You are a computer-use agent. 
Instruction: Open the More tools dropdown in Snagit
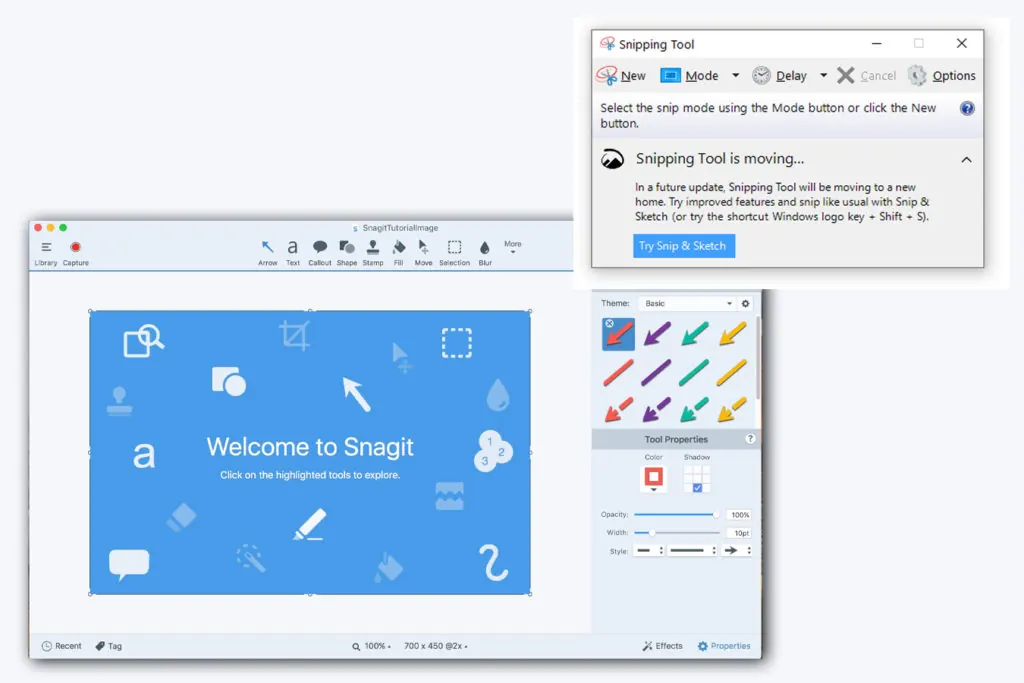tap(513, 247)
